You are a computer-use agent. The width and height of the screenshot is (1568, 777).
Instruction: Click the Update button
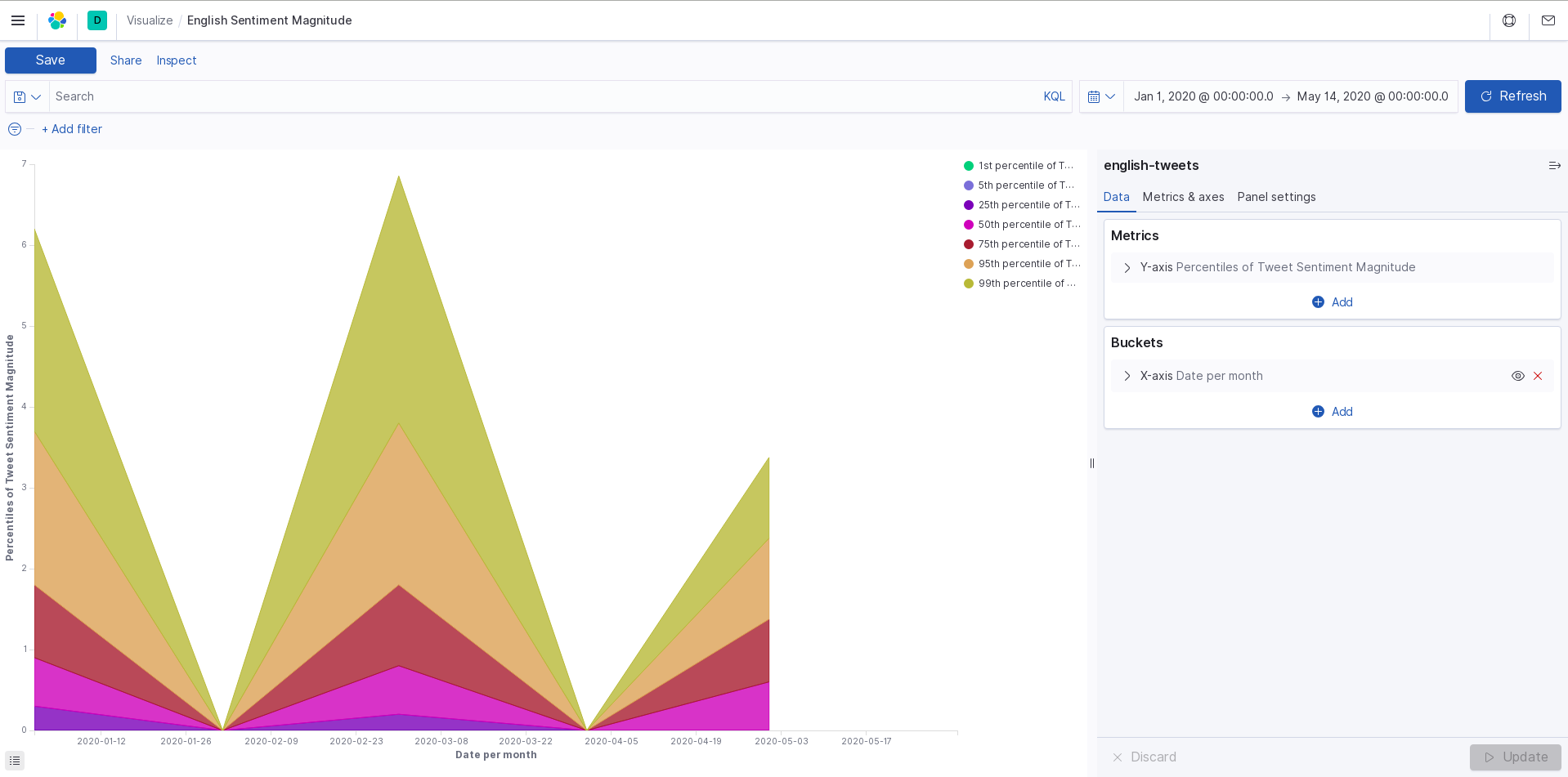tap(1515, 757)
